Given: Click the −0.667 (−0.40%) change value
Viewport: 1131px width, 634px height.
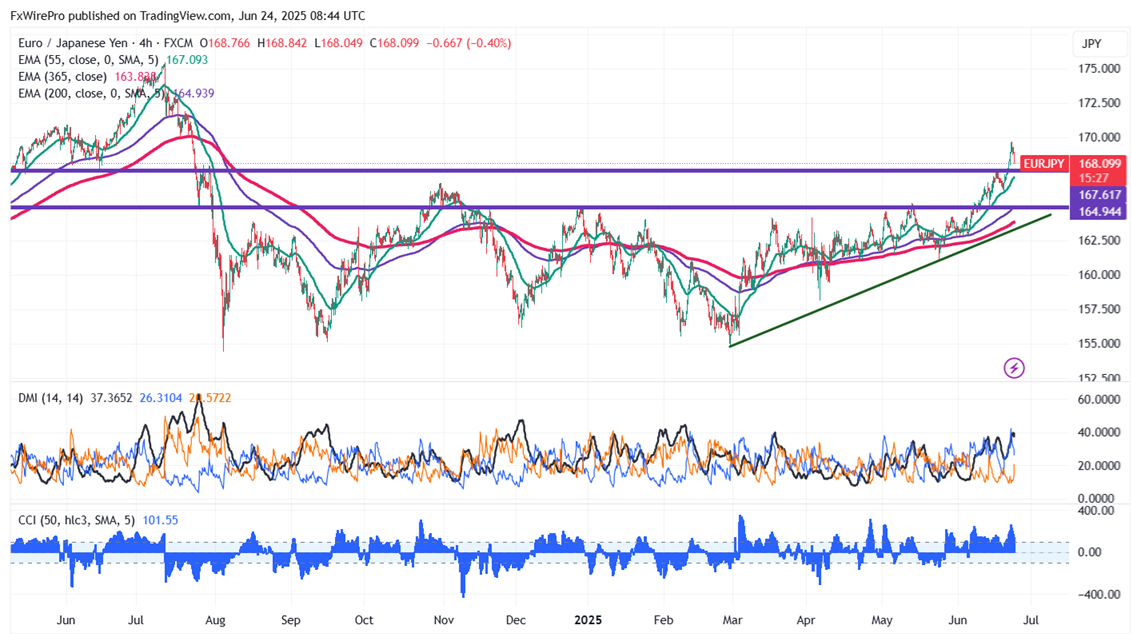Looking at the screenshot, I should coord(469,43).
